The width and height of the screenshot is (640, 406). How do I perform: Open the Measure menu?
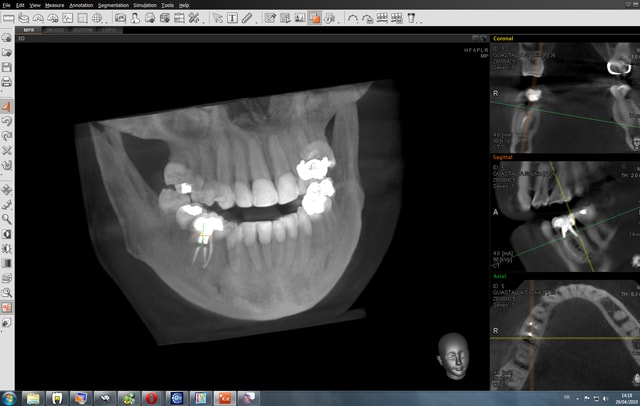tap(54, 5)
